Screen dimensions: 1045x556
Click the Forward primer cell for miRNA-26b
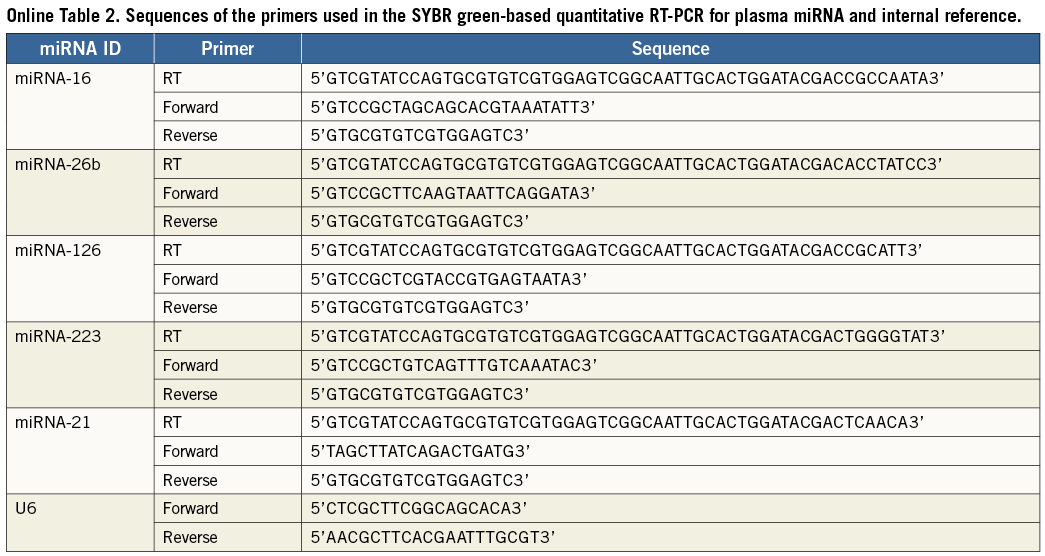coord(190,193)
